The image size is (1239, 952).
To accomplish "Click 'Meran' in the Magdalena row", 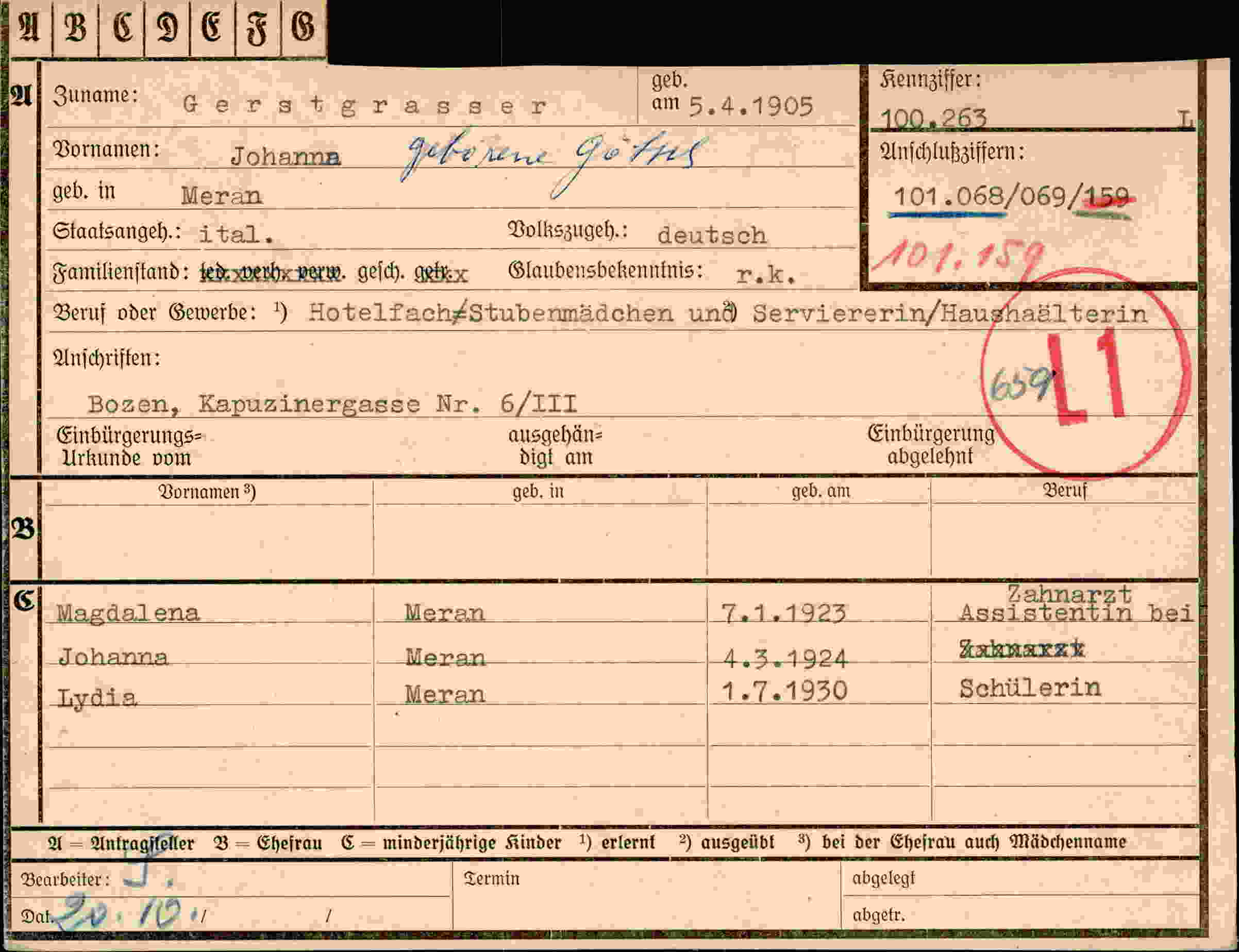I will 445,613.
